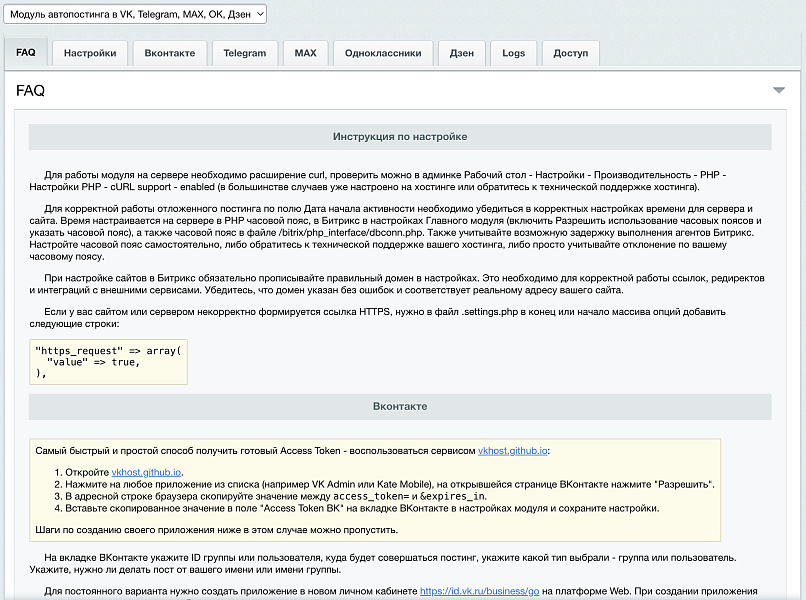Viewport: 806px width, 600px height.
Task: Switch to the Дзен tab
Action: click(x=462, y=53)
